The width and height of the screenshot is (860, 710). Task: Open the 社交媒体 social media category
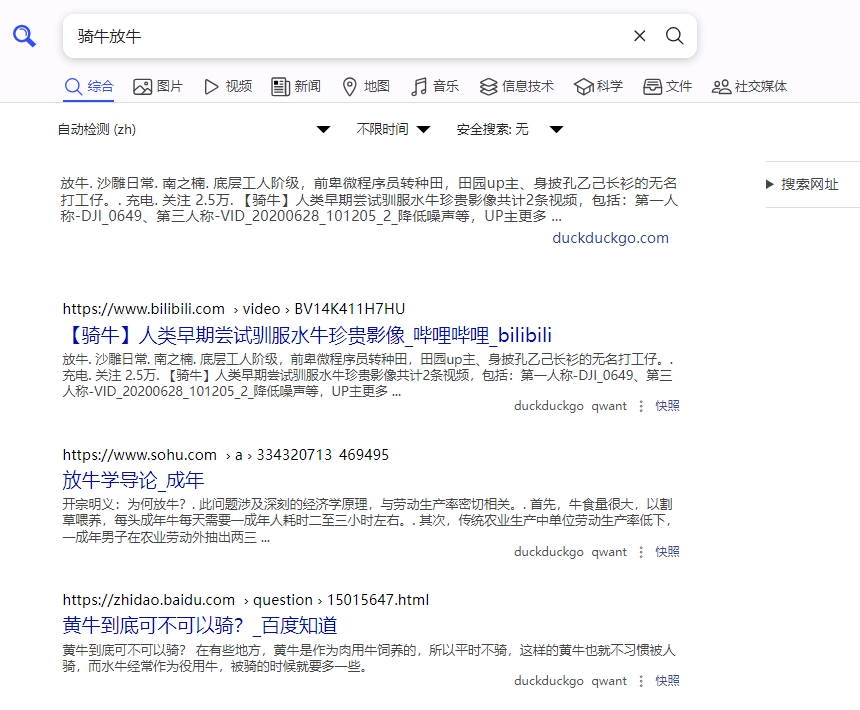click(749, 87)
